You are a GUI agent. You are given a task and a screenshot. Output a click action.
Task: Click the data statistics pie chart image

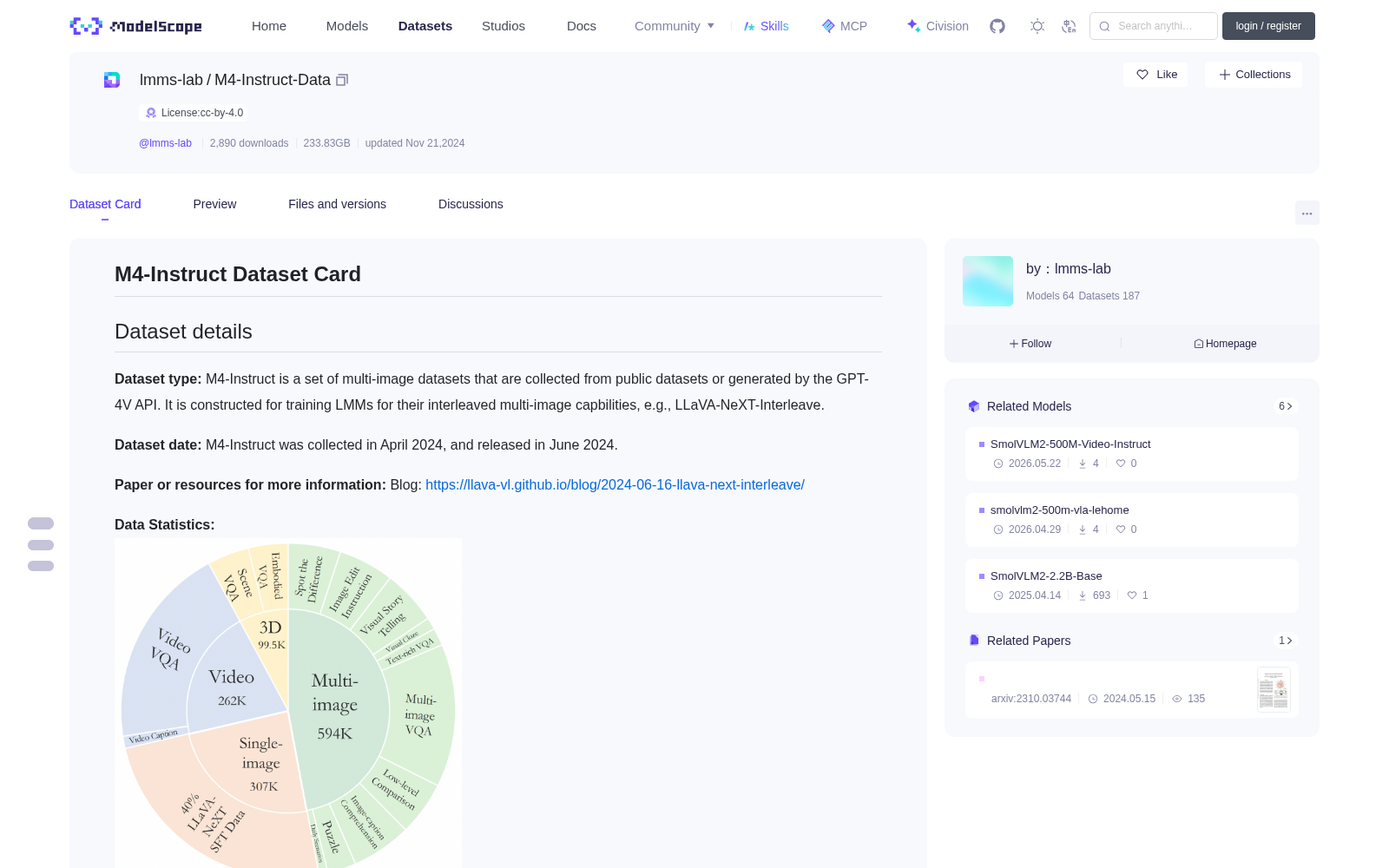pyautogui.click(x=288, y=703)
